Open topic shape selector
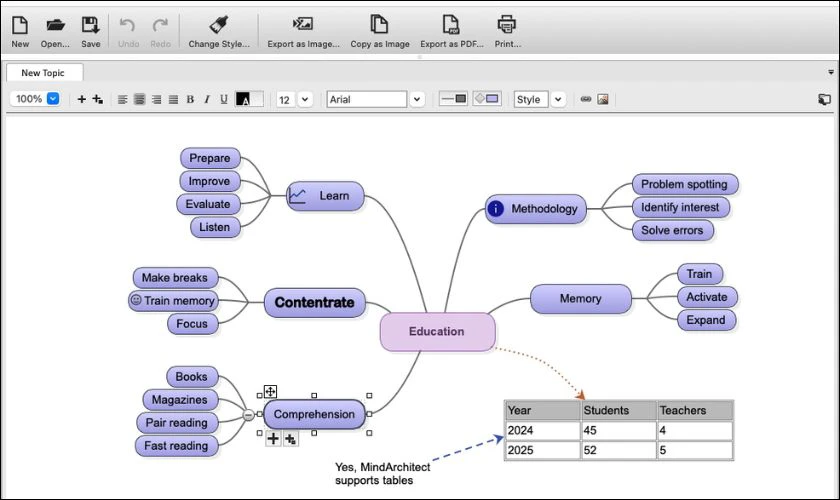The height and width of the screenshot is (500, 840). click(x=486, y=99)
